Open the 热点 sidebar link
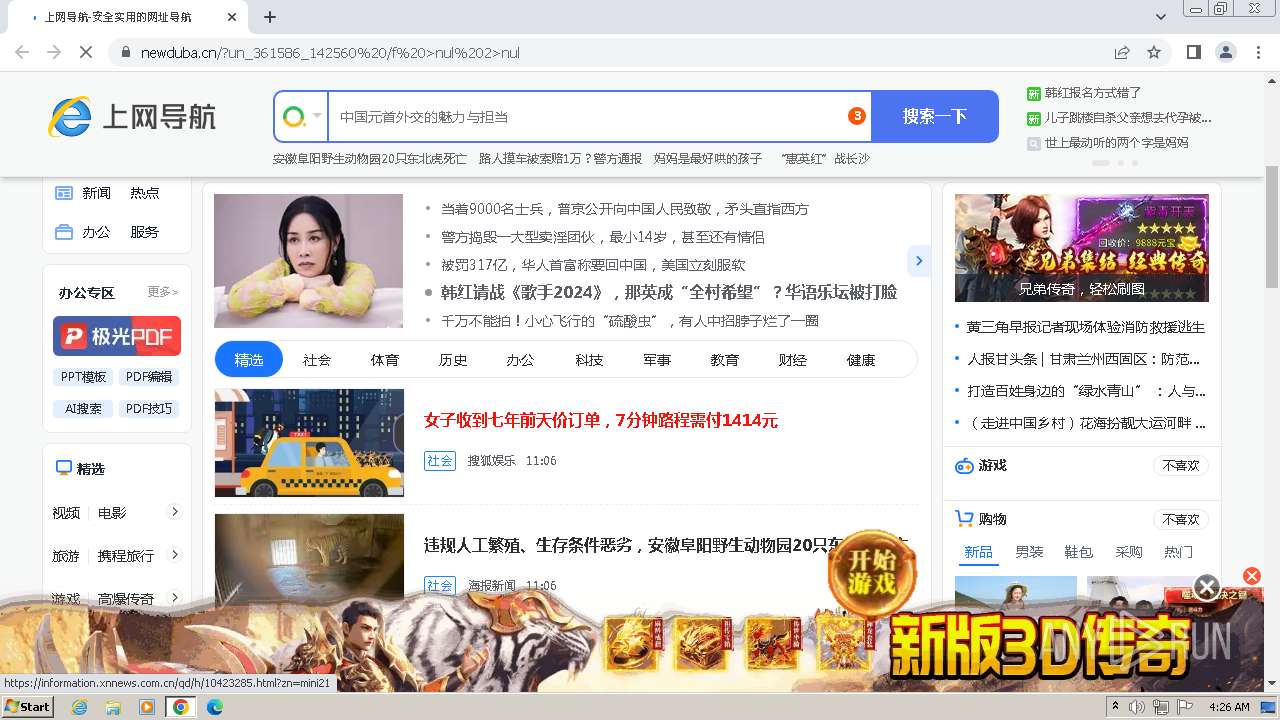The height and width of the screenshot is (720, 1280). tap(144, 193)
